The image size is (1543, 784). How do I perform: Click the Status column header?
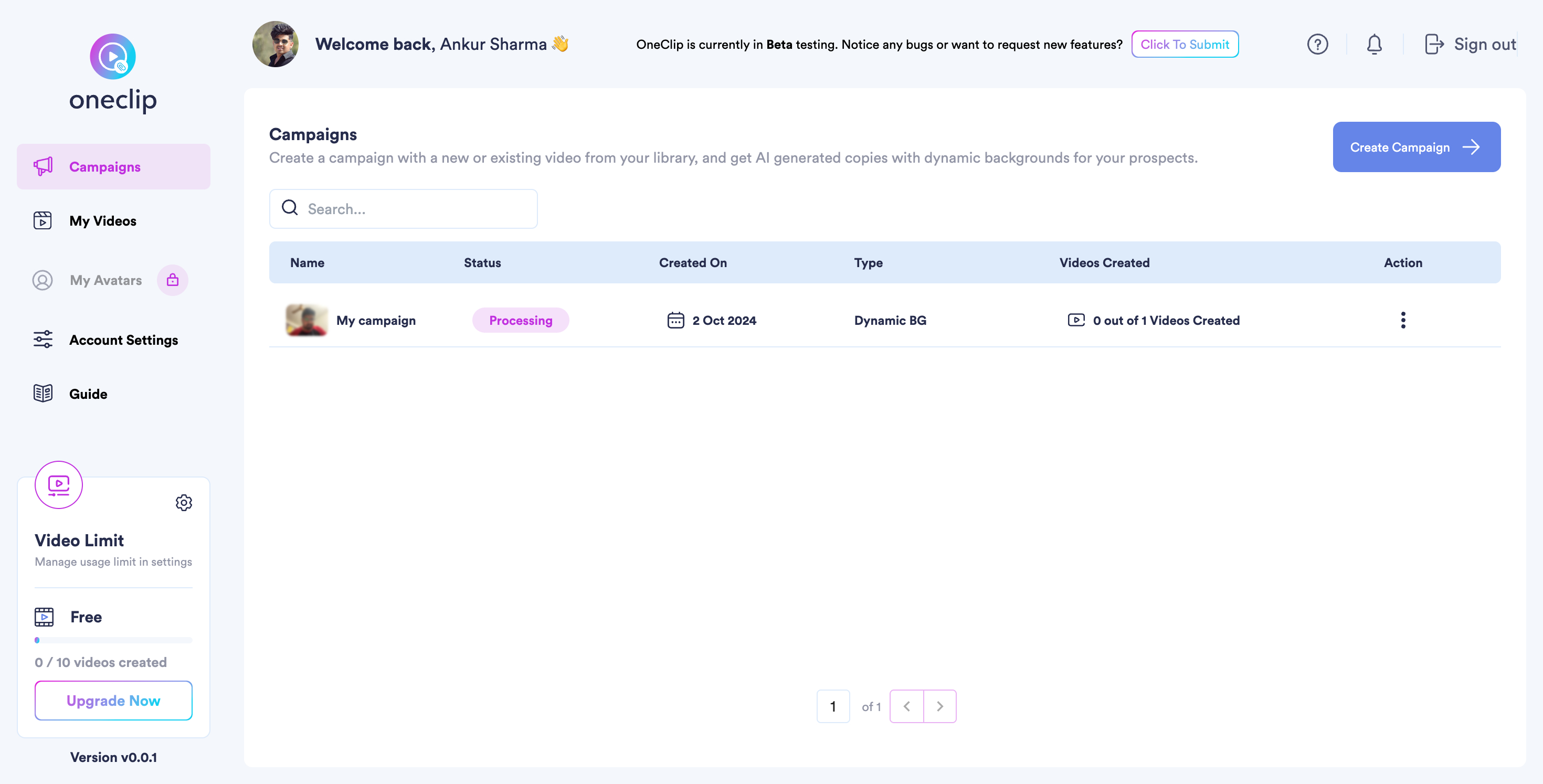pyautogui.click(x=482, y=262)
